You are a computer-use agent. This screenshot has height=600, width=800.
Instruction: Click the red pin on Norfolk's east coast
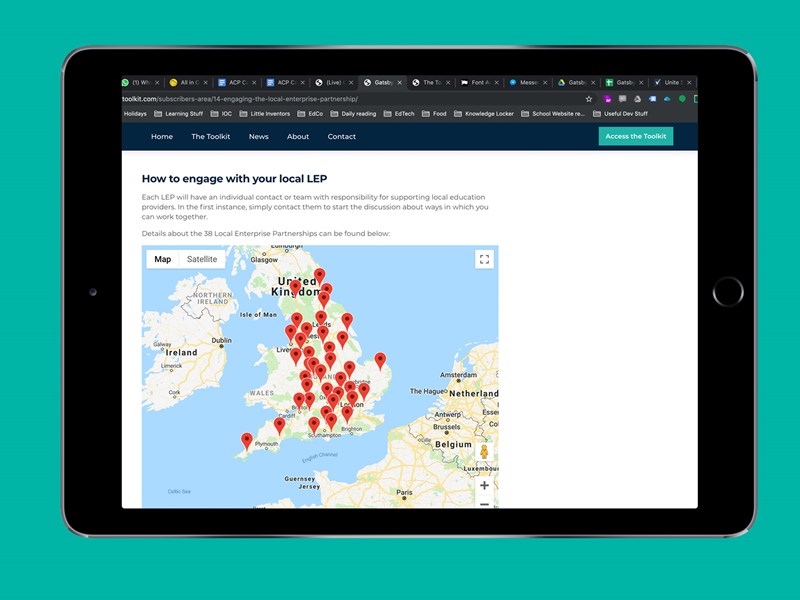pos(380,360)
